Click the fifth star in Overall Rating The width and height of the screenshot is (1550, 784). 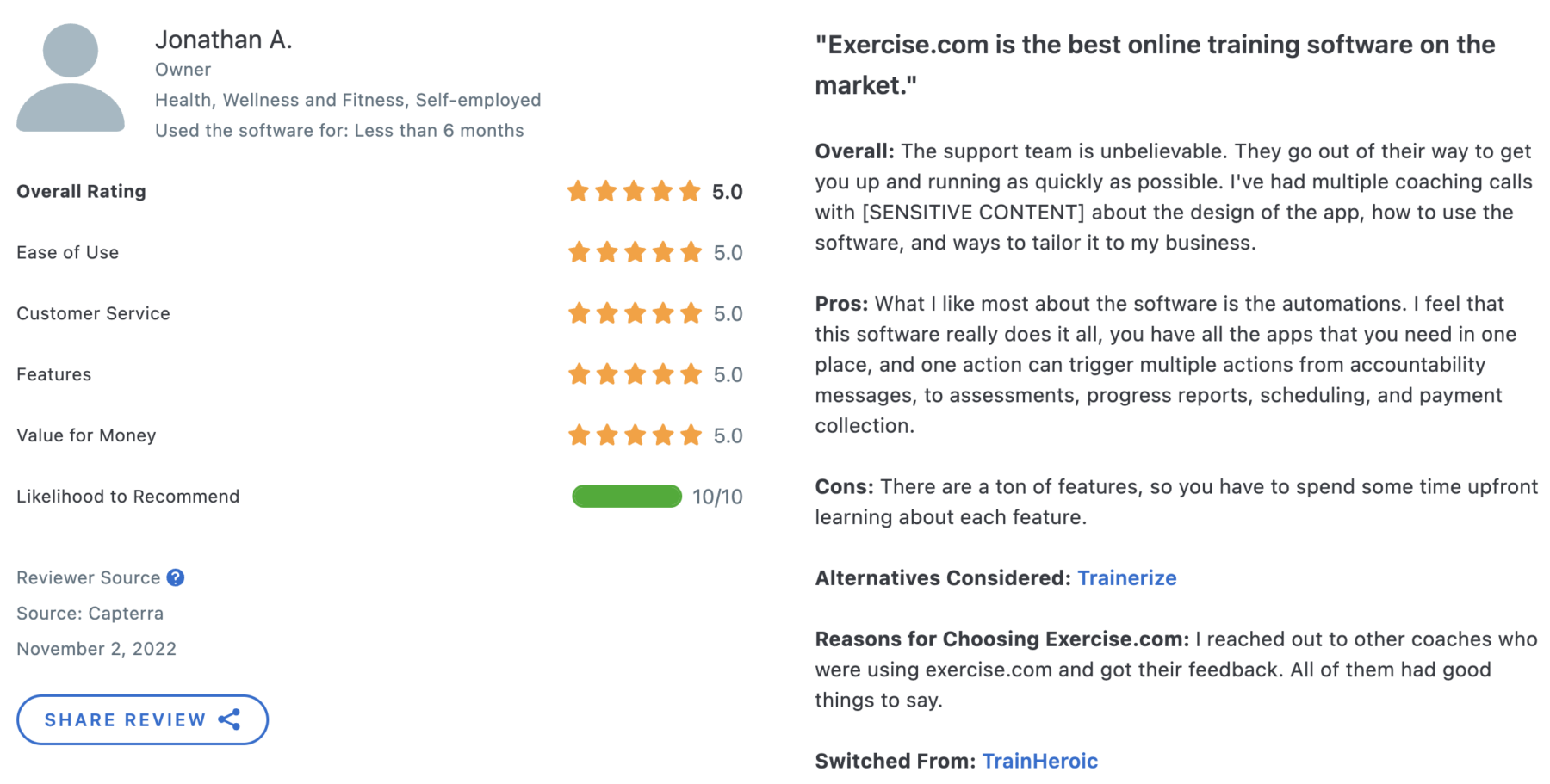pyautogui.click(x=691, y=191)
